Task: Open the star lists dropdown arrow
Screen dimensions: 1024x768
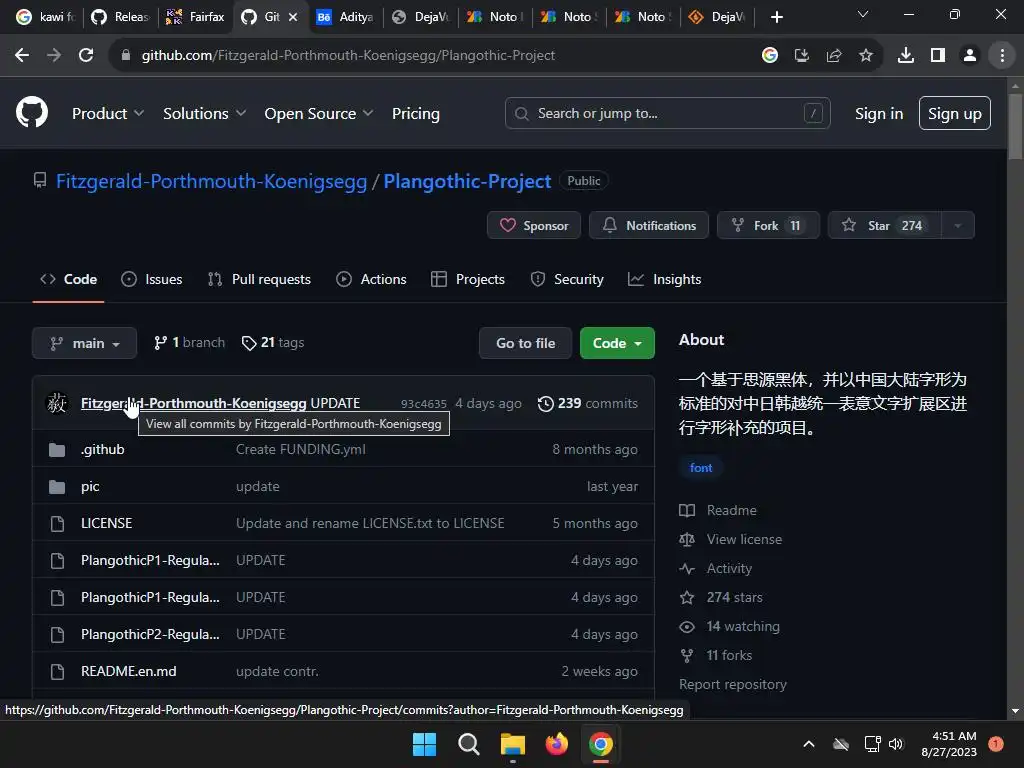Action: pos(958,225)
